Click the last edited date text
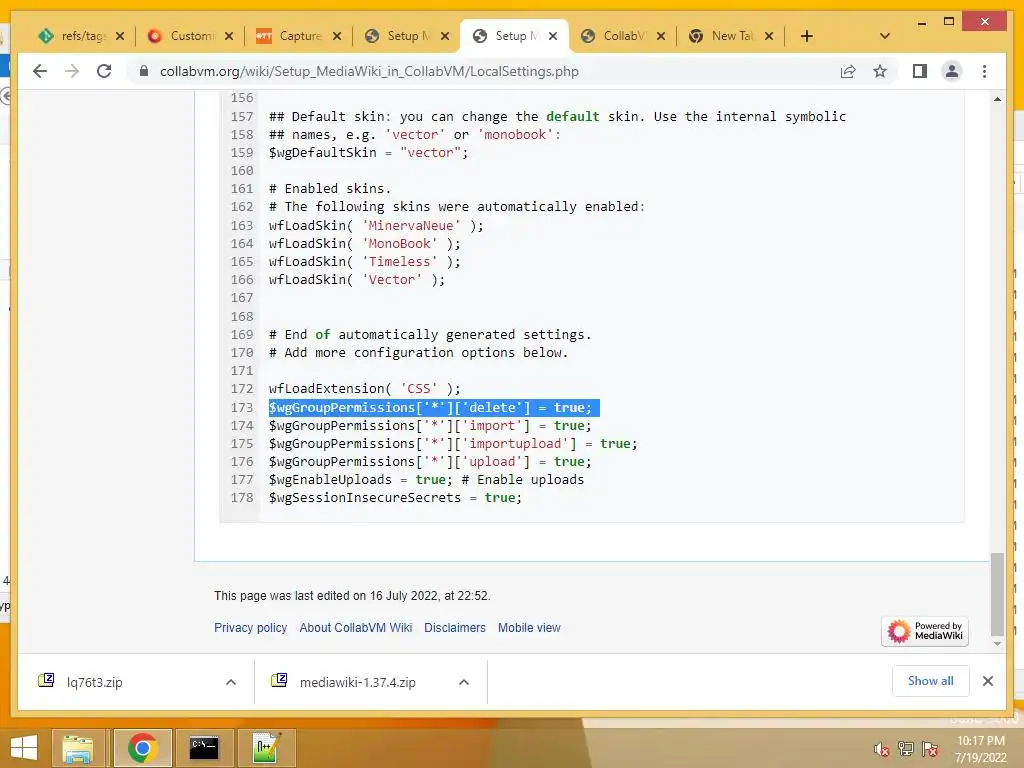 point(352,596)
